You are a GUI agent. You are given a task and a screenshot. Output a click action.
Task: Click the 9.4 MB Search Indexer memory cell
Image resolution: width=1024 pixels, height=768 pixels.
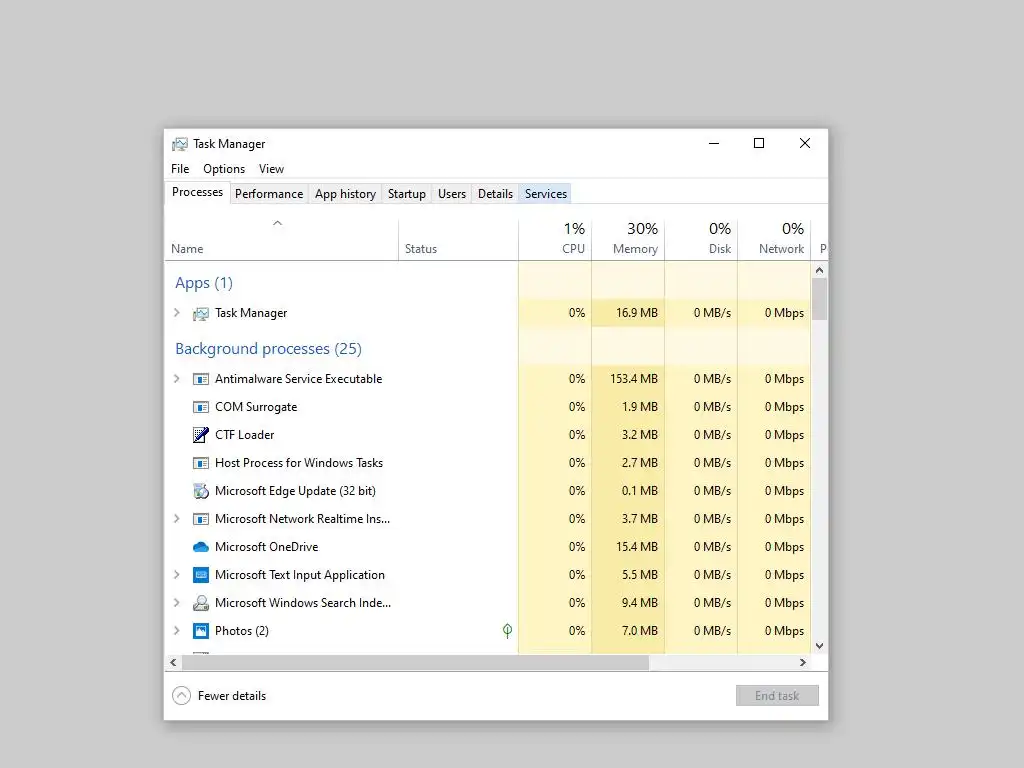(628, 603)
